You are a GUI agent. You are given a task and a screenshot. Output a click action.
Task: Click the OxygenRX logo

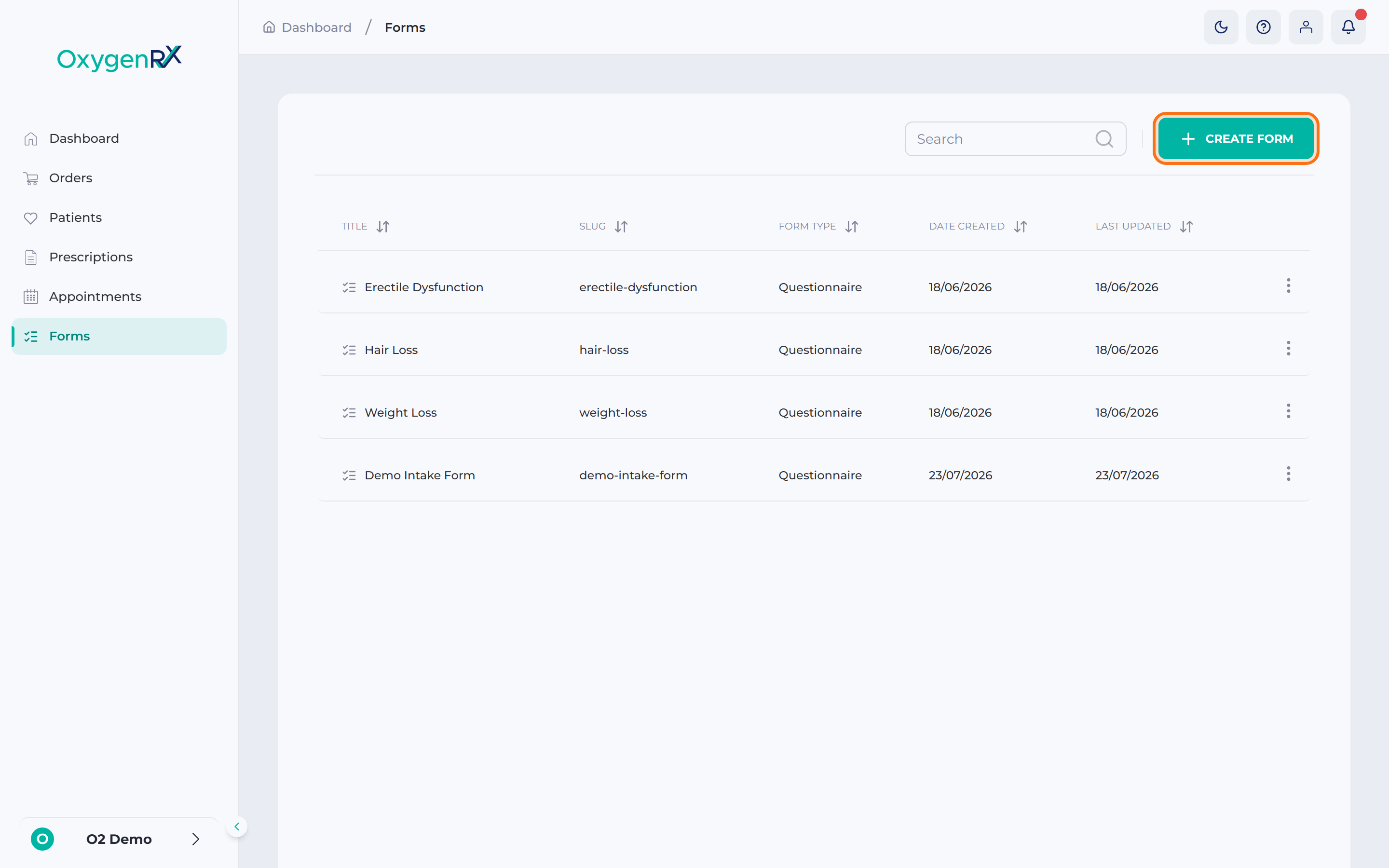120,58
